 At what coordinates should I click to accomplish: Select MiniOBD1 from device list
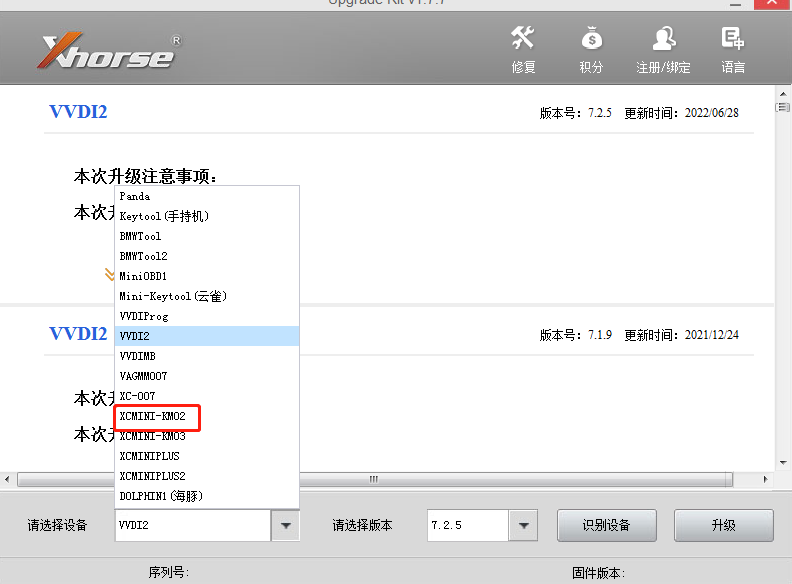(207, 276)
